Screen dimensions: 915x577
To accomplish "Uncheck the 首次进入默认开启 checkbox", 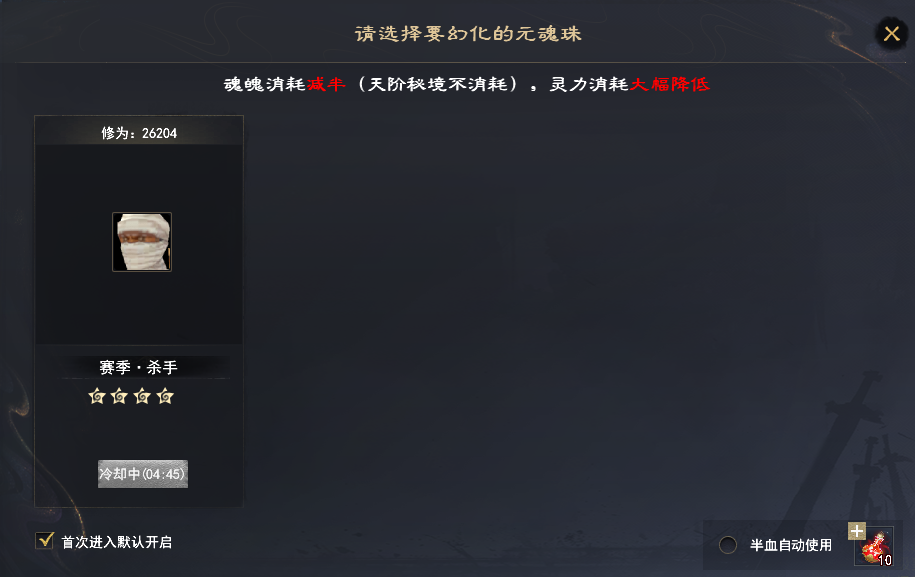I will pos(45,541).
